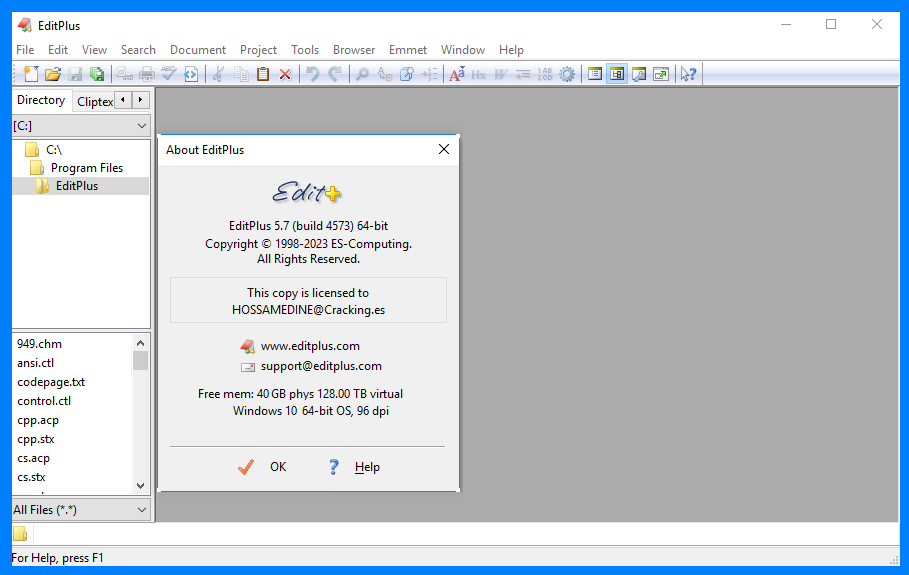Select the file control.ctl
Image resolution: width=909 pixels, height=575 pixels.
click(44, 401)
